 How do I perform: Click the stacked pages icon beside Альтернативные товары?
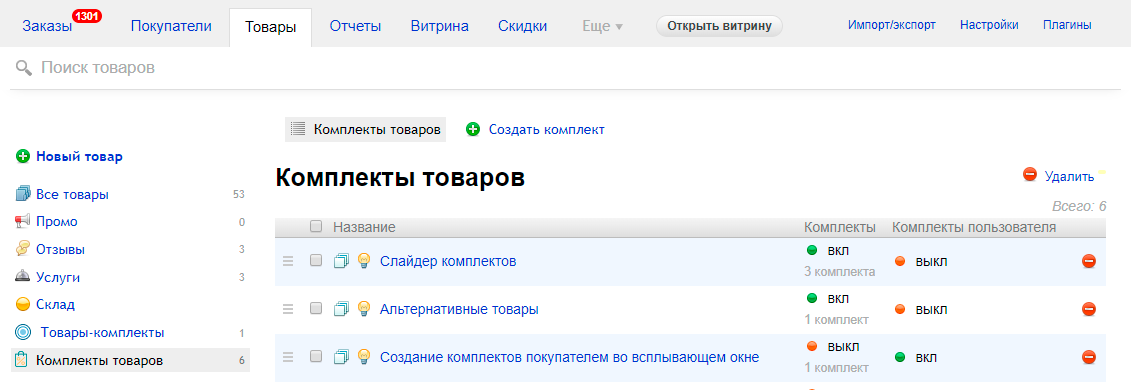tap(341, 309)
